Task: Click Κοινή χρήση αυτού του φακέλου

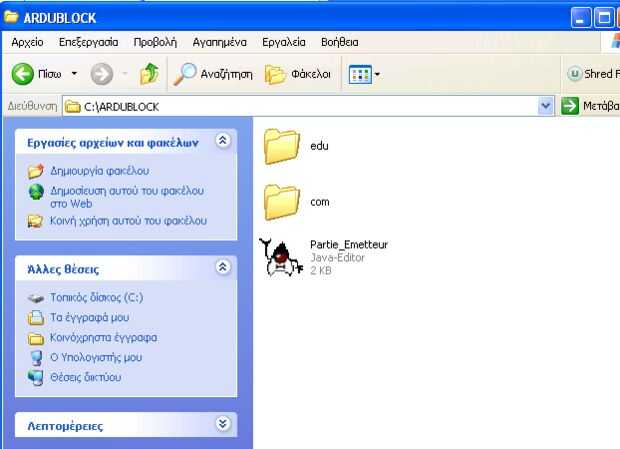Action: (x=128, y=221)
